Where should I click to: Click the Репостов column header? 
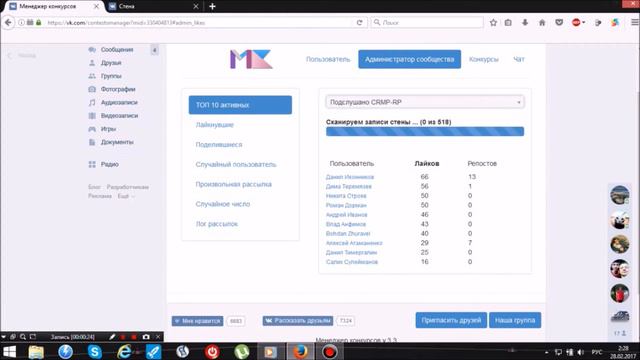click(482, 163)
